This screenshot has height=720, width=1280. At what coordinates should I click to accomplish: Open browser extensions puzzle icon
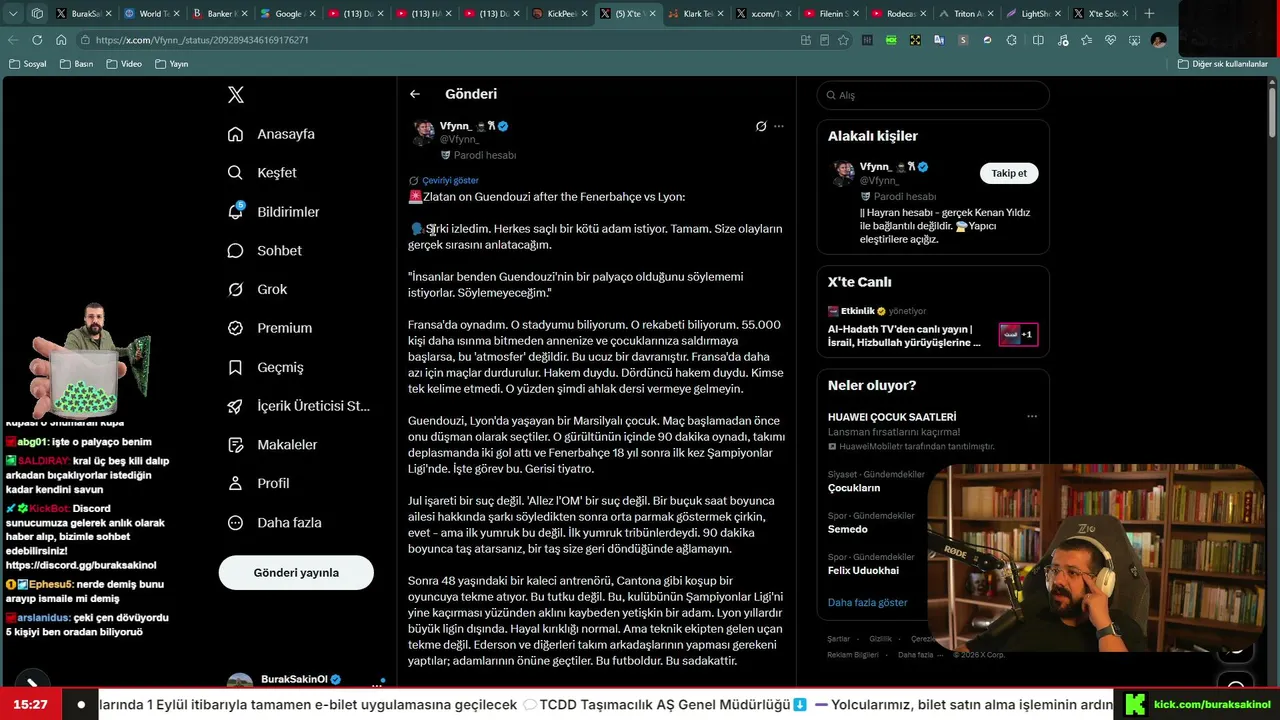pos(1012,40)
